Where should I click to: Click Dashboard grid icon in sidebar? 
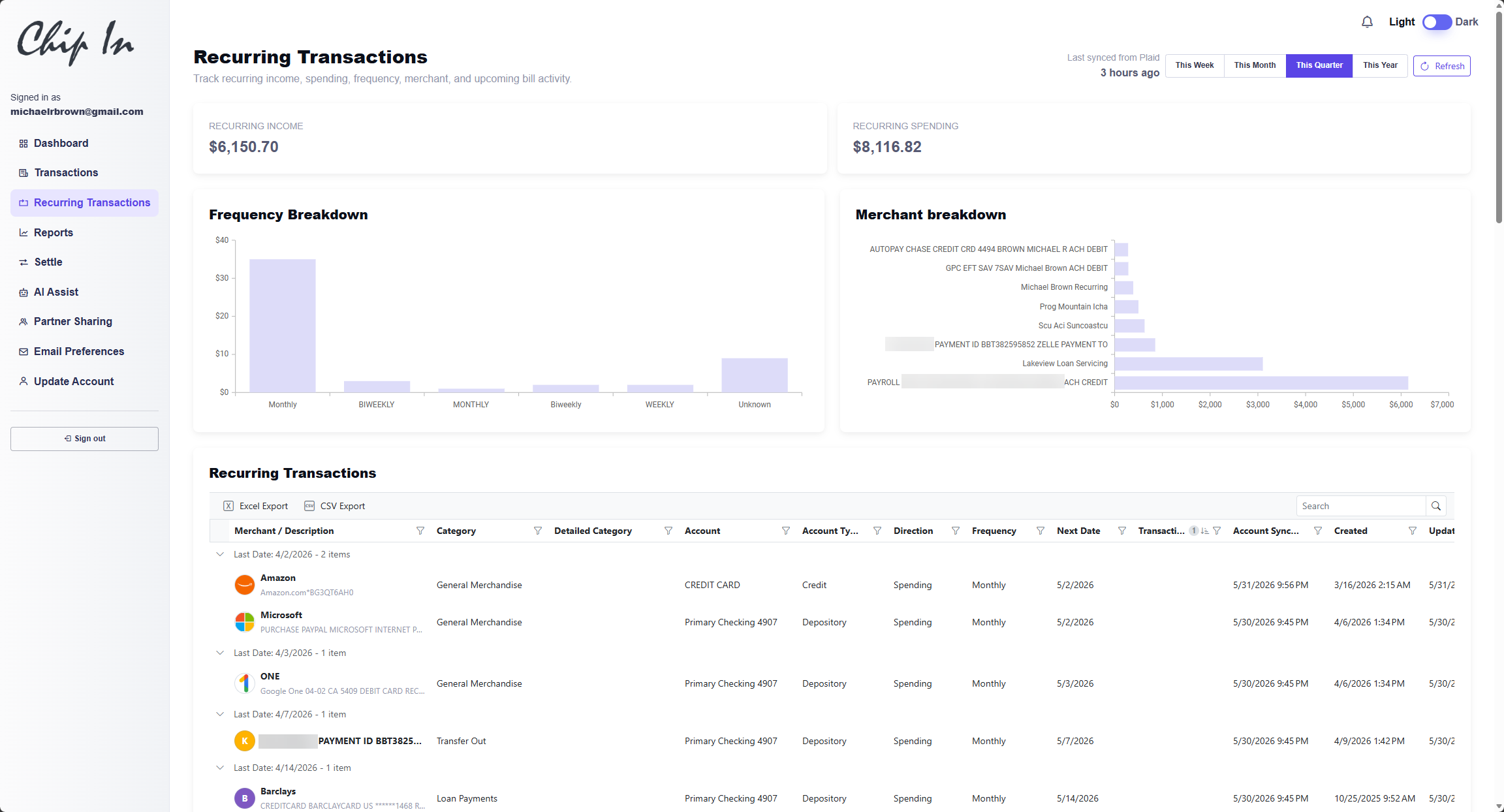tap(23, 144)
